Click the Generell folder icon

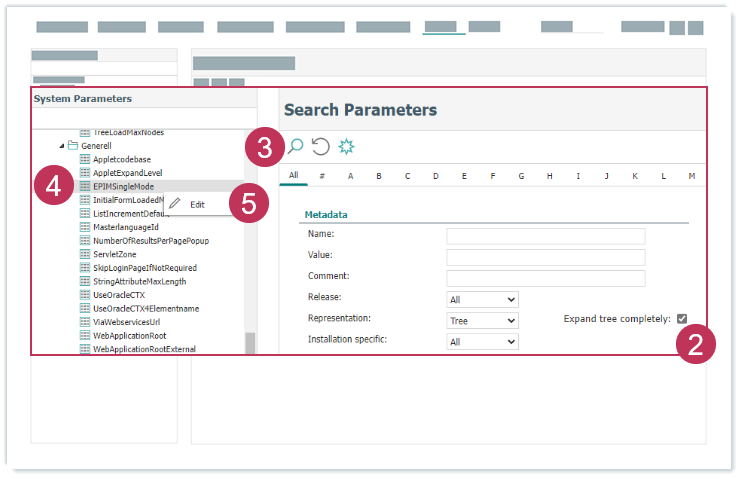pyautogui.click(x=73, y=145)
